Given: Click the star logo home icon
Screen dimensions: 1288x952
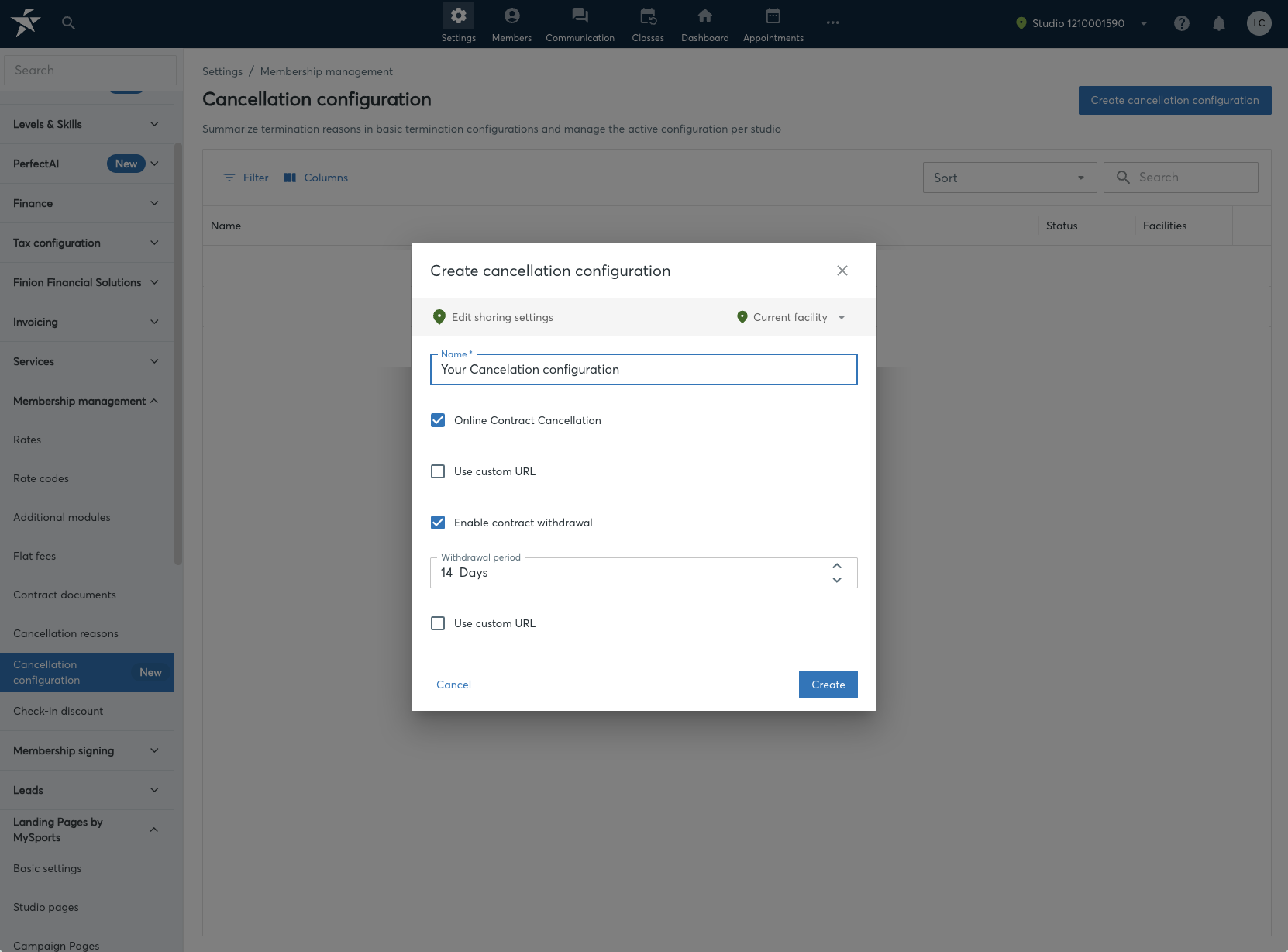Looking at the screenshot, I should click(x=26, y=22).
